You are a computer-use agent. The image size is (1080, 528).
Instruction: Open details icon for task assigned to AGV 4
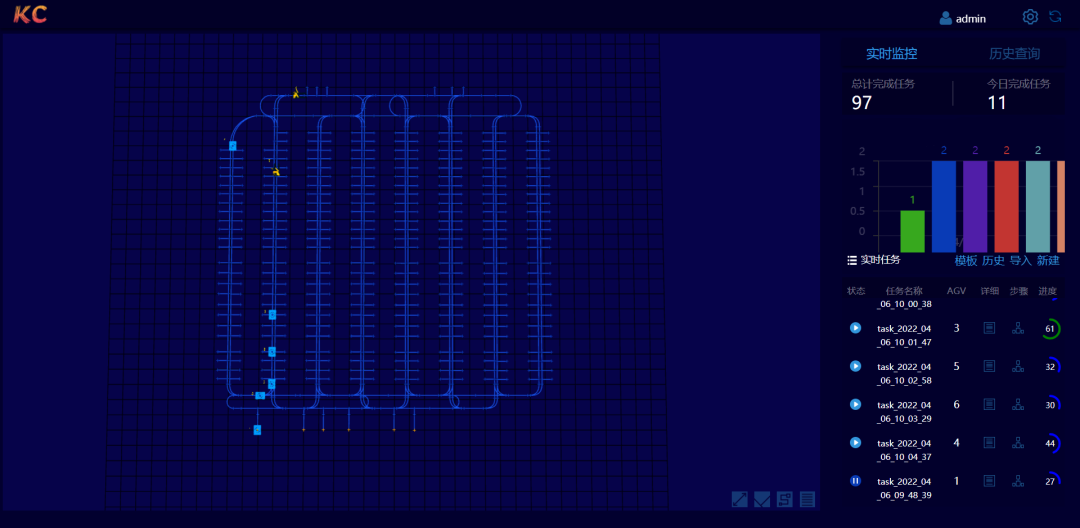989,442
